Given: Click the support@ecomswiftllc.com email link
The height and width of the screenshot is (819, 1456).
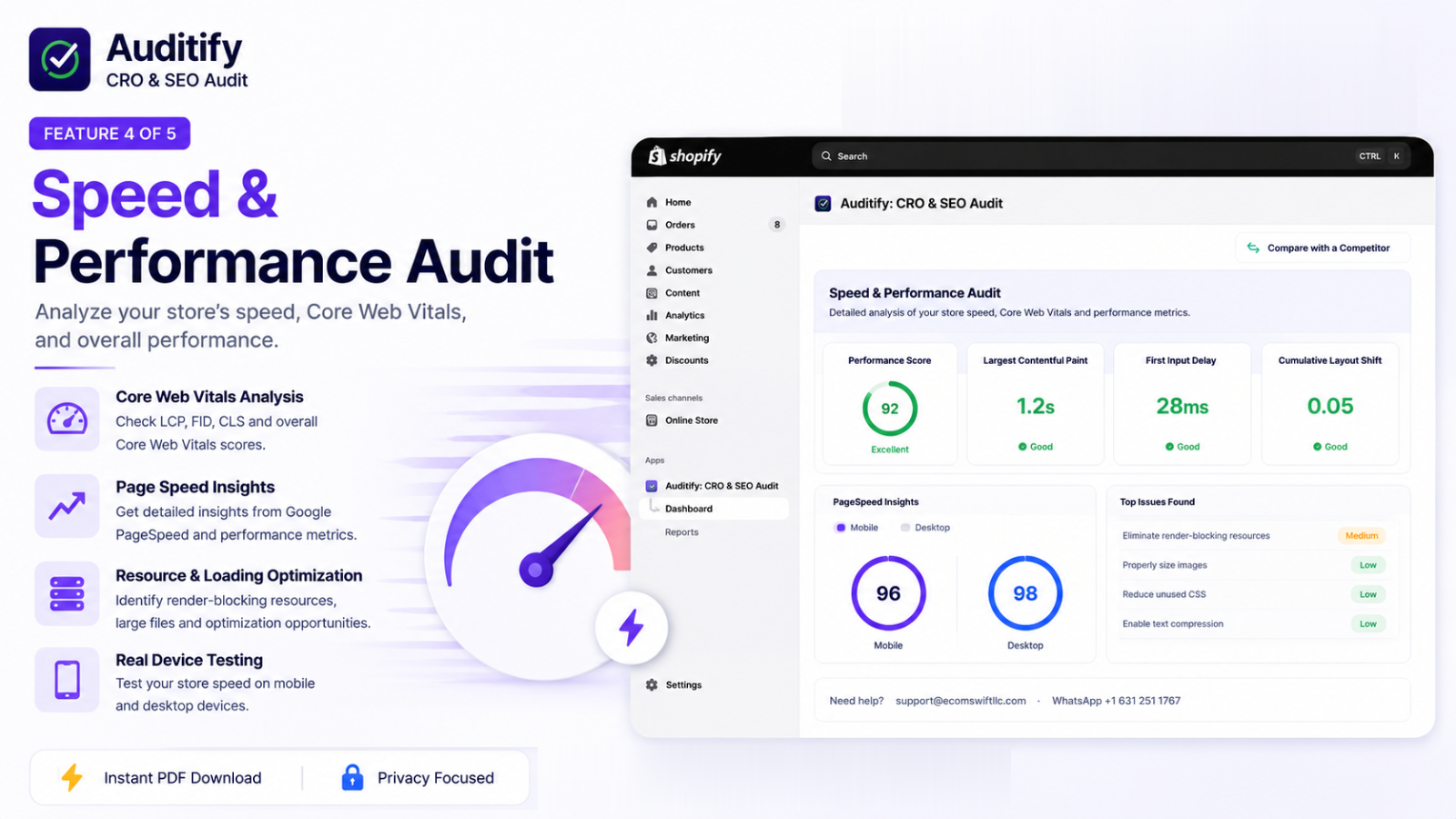Looking at the screenshot, I should point(960,701).
